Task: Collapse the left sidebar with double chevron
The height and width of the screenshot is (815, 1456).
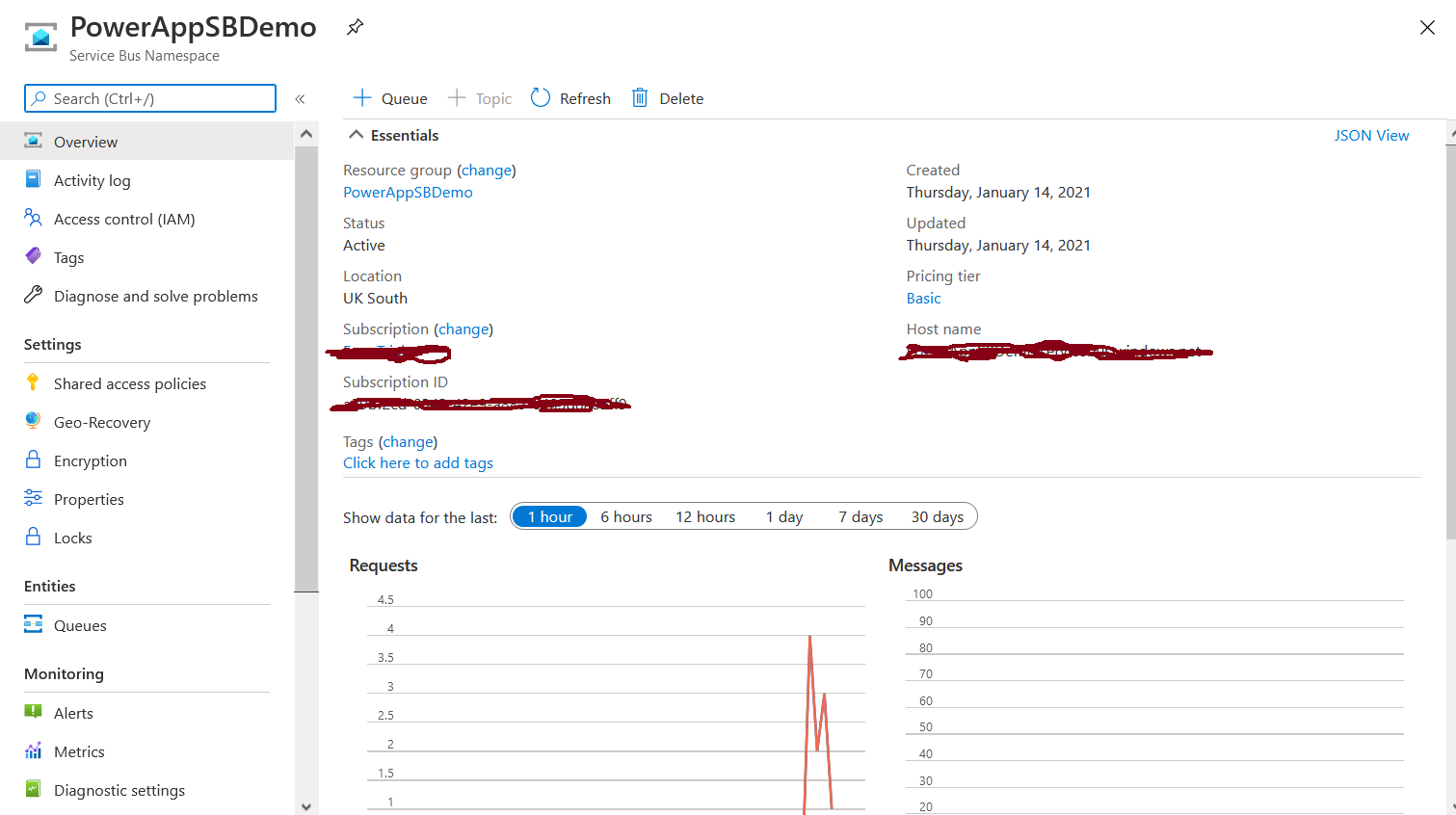Action: tap(300, 98)
